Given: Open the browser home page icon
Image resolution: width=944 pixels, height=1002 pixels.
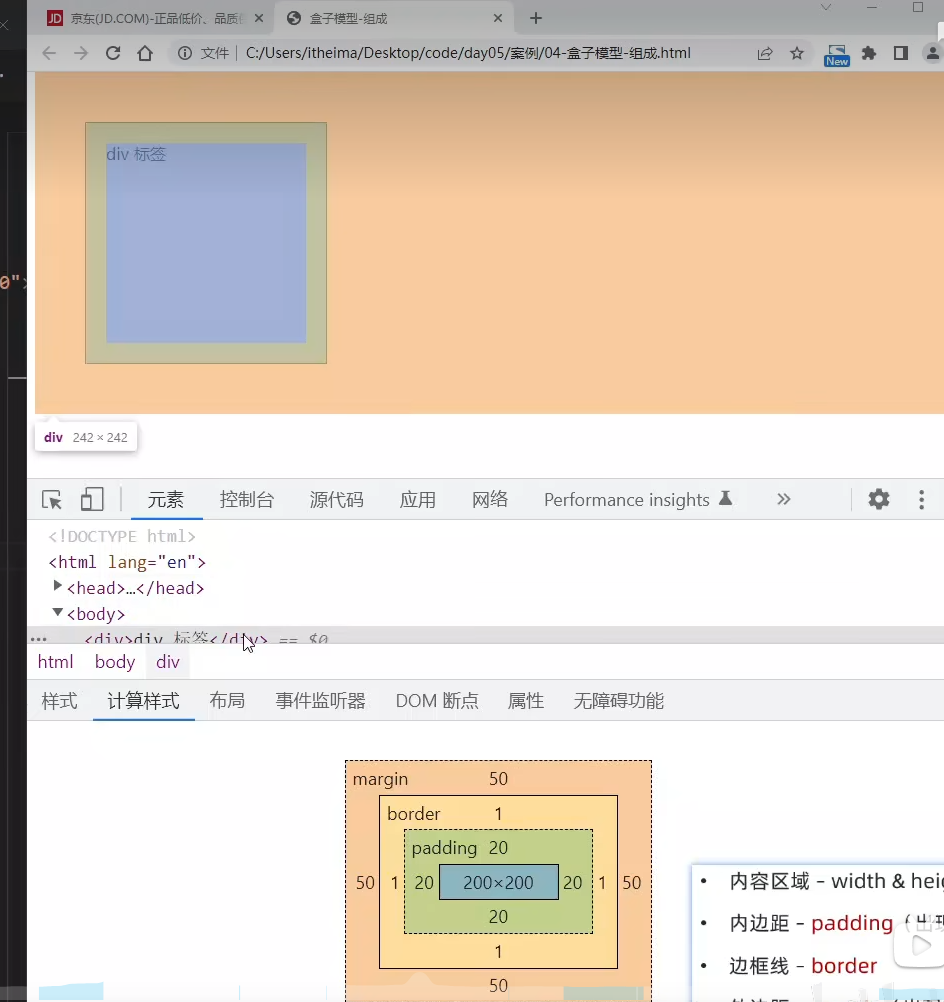Looking at the screenshot, I should point(145,53).
